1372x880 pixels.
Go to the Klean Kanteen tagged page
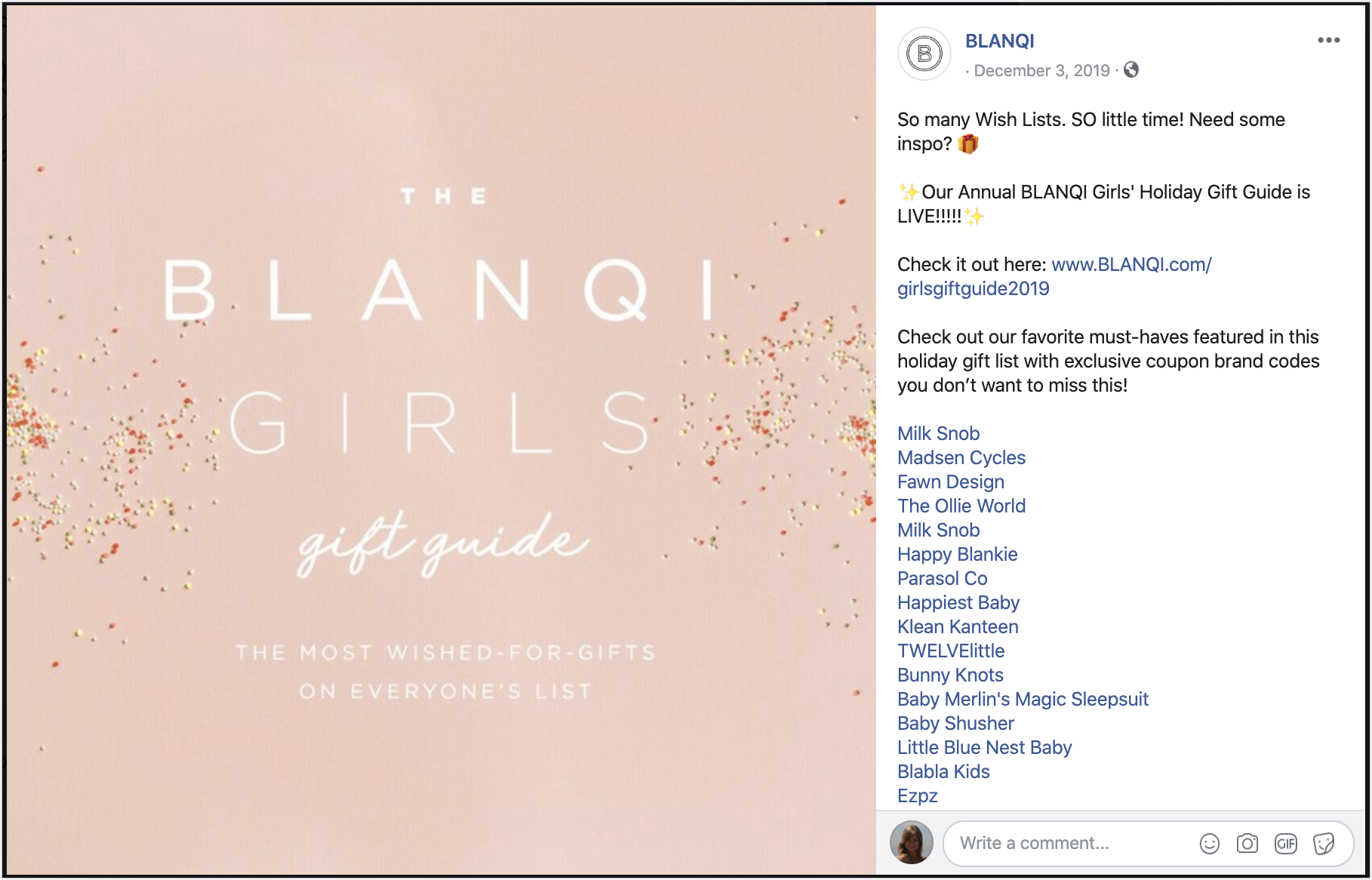point(957,627)
